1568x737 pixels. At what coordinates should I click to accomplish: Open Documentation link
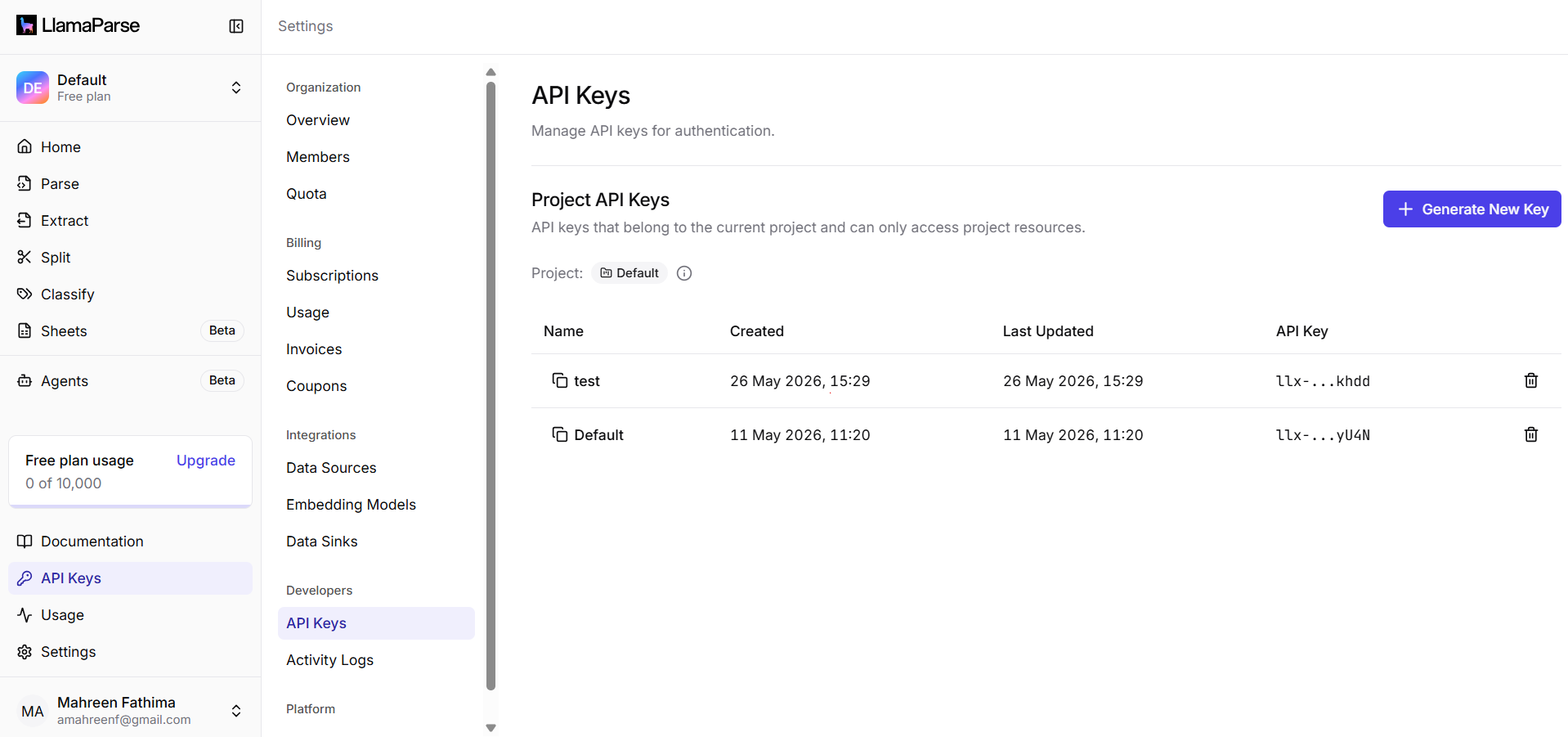point(92,542)
